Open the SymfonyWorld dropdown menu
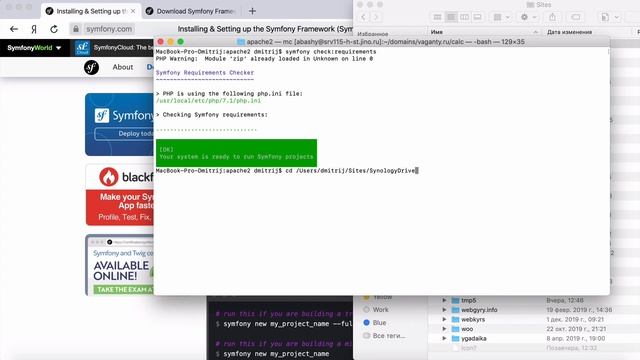The height and width of the screenshot is (360, 640). tap(34, 48)
